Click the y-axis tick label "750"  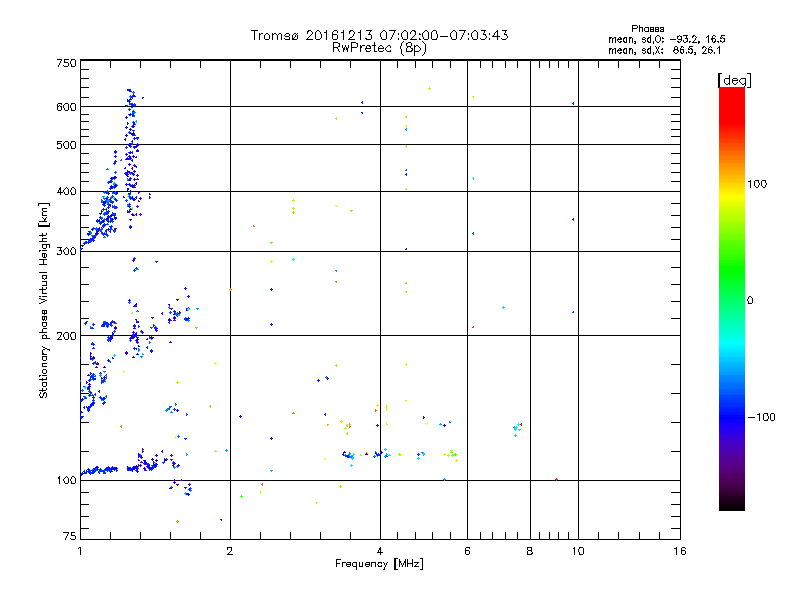point(66,63)
